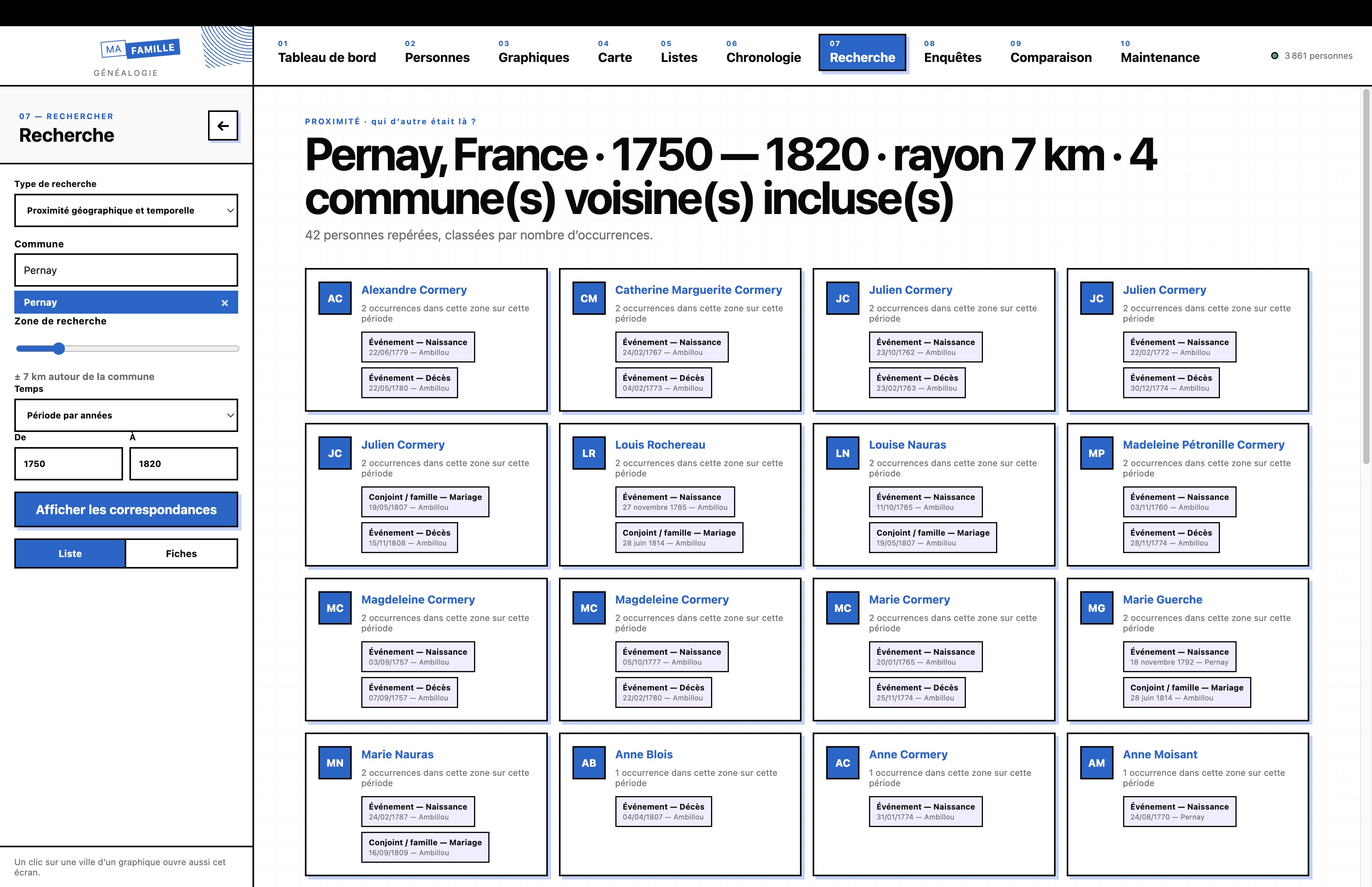The image size is (1372, 887).
Task: Open Louis Rochereau's profile link
Action: point(660,445)
